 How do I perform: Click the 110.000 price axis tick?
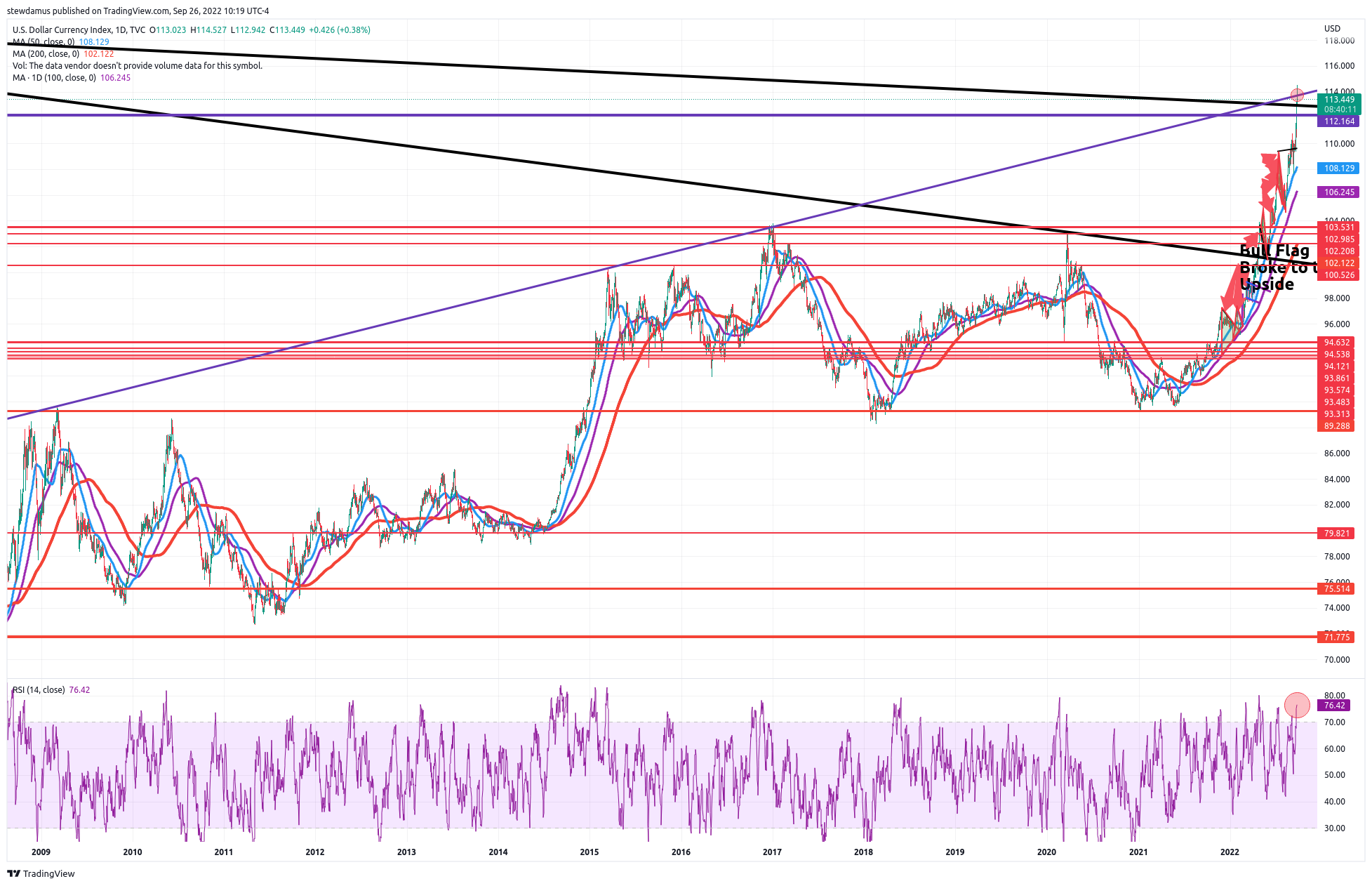[1339, 144]
